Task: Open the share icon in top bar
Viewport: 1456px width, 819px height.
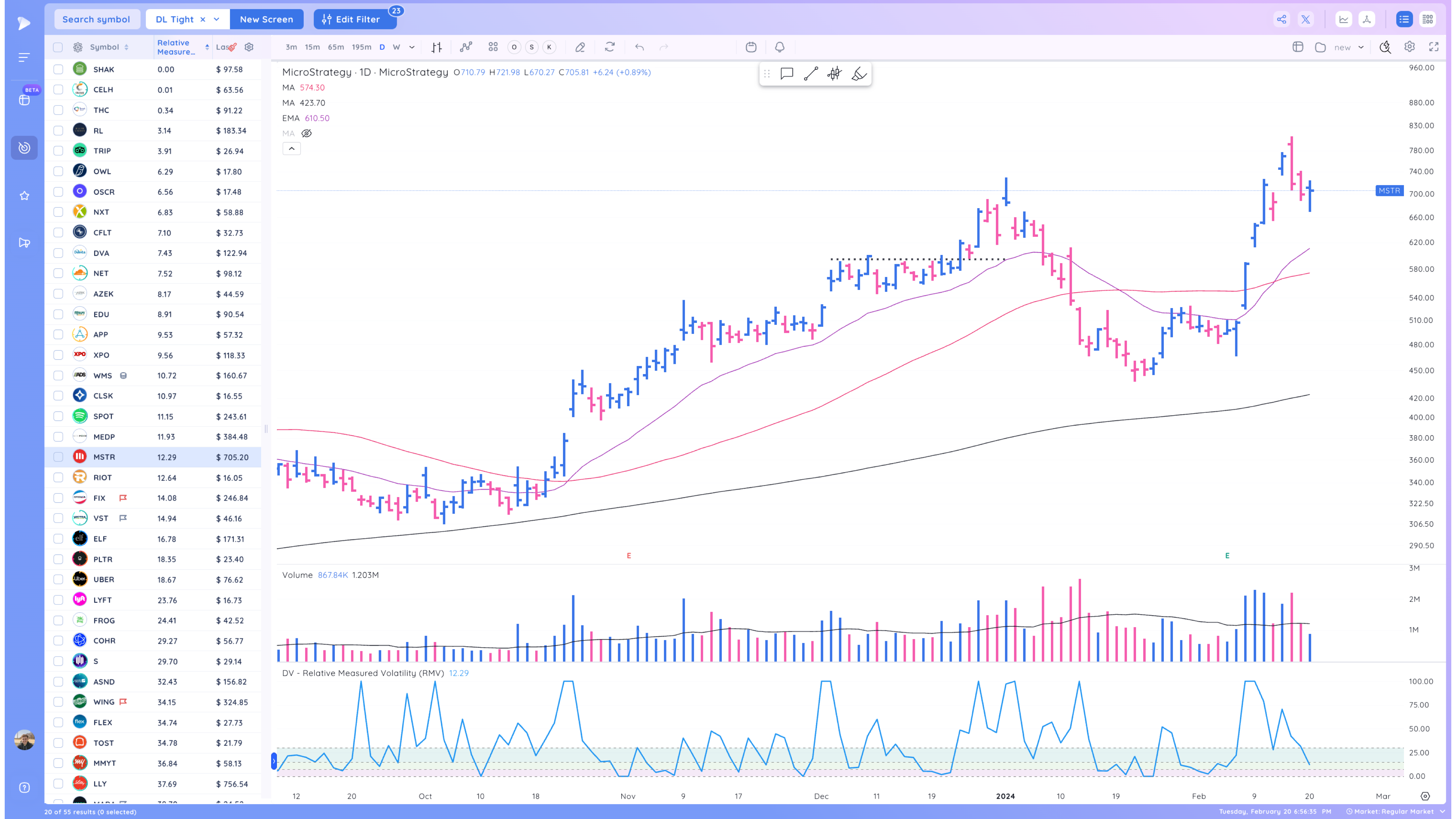Action: tap(1282, 19)
